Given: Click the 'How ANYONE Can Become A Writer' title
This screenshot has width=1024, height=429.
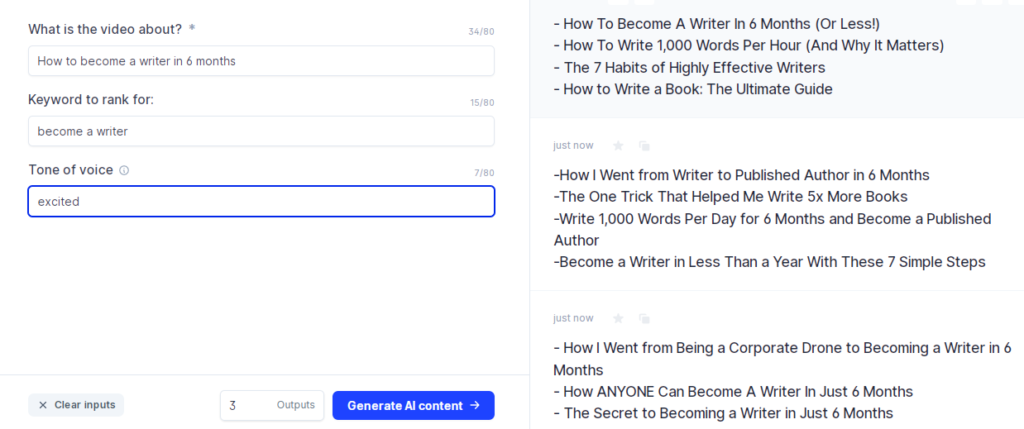Looking at the screenshot, I should point(733,391).
